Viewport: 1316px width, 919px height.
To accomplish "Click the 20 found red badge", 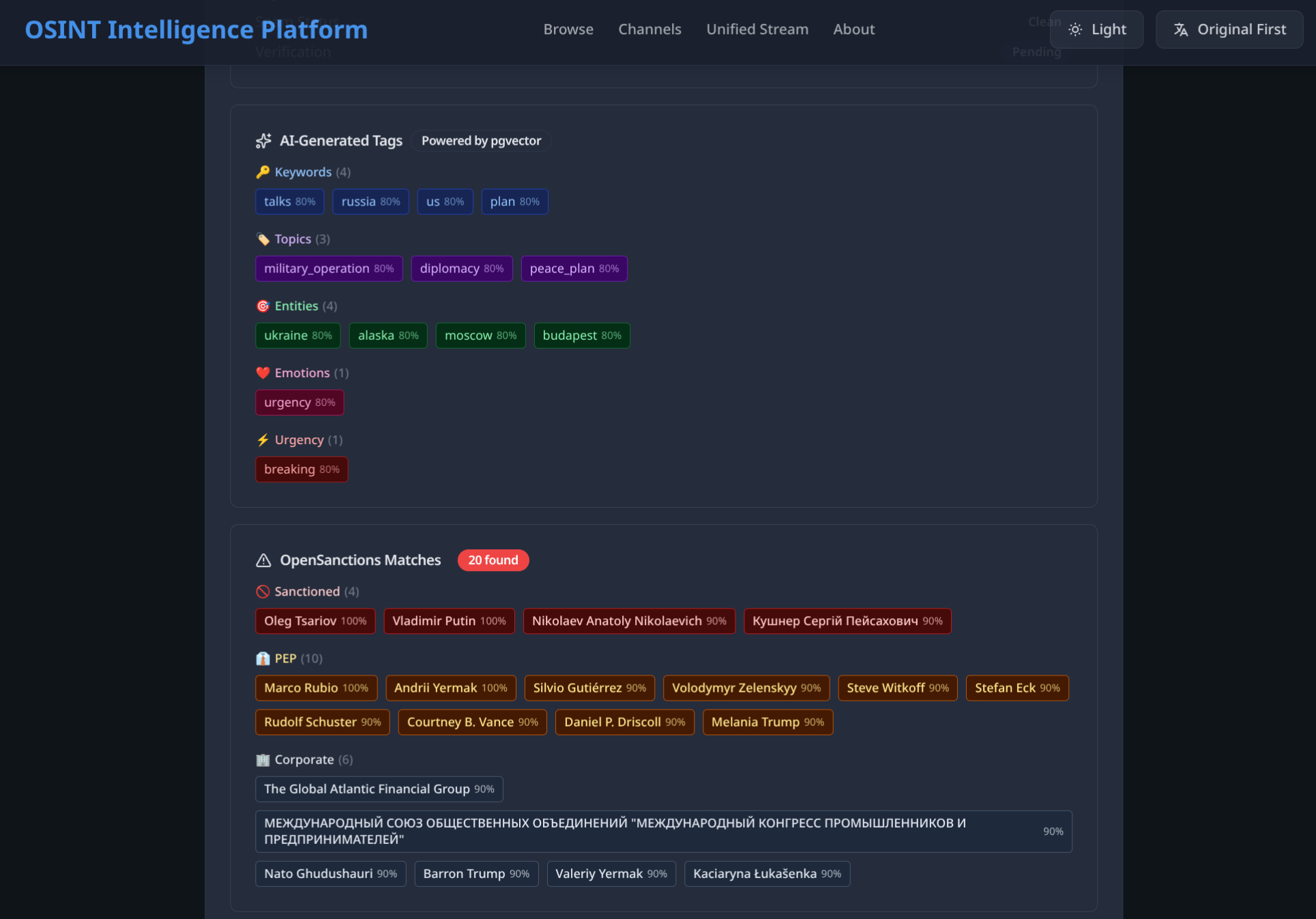I will [x=493, y=560].
